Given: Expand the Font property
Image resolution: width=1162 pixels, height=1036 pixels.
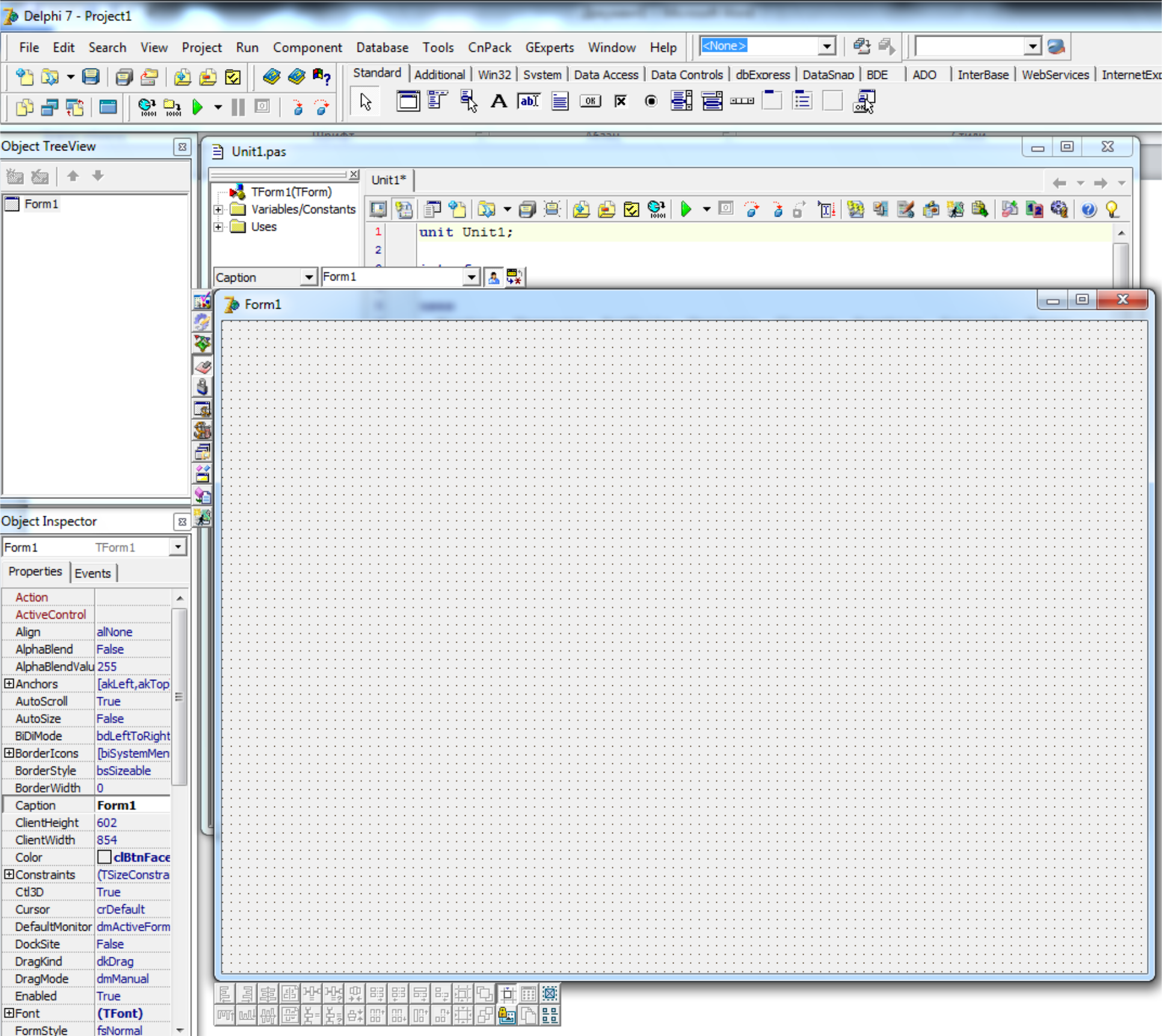Looking at the screenshot, I should 9,1013.
